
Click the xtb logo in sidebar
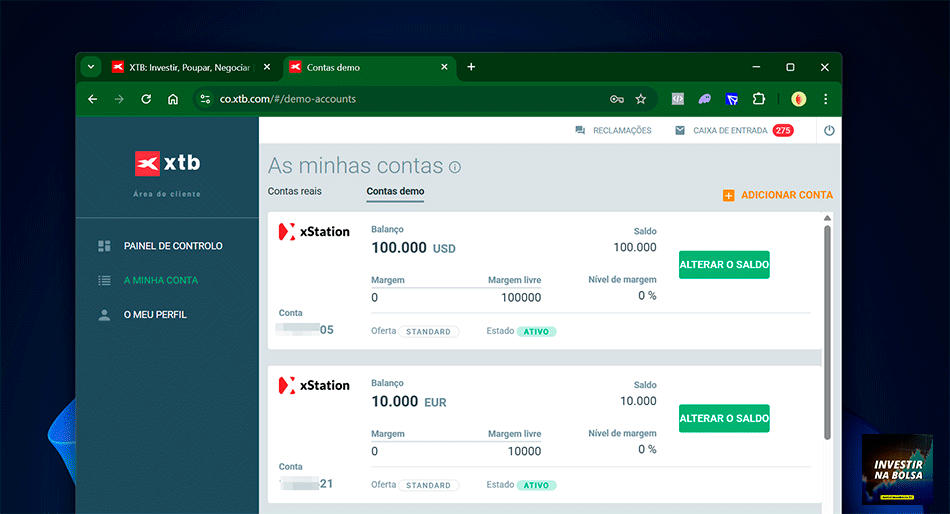167,163
